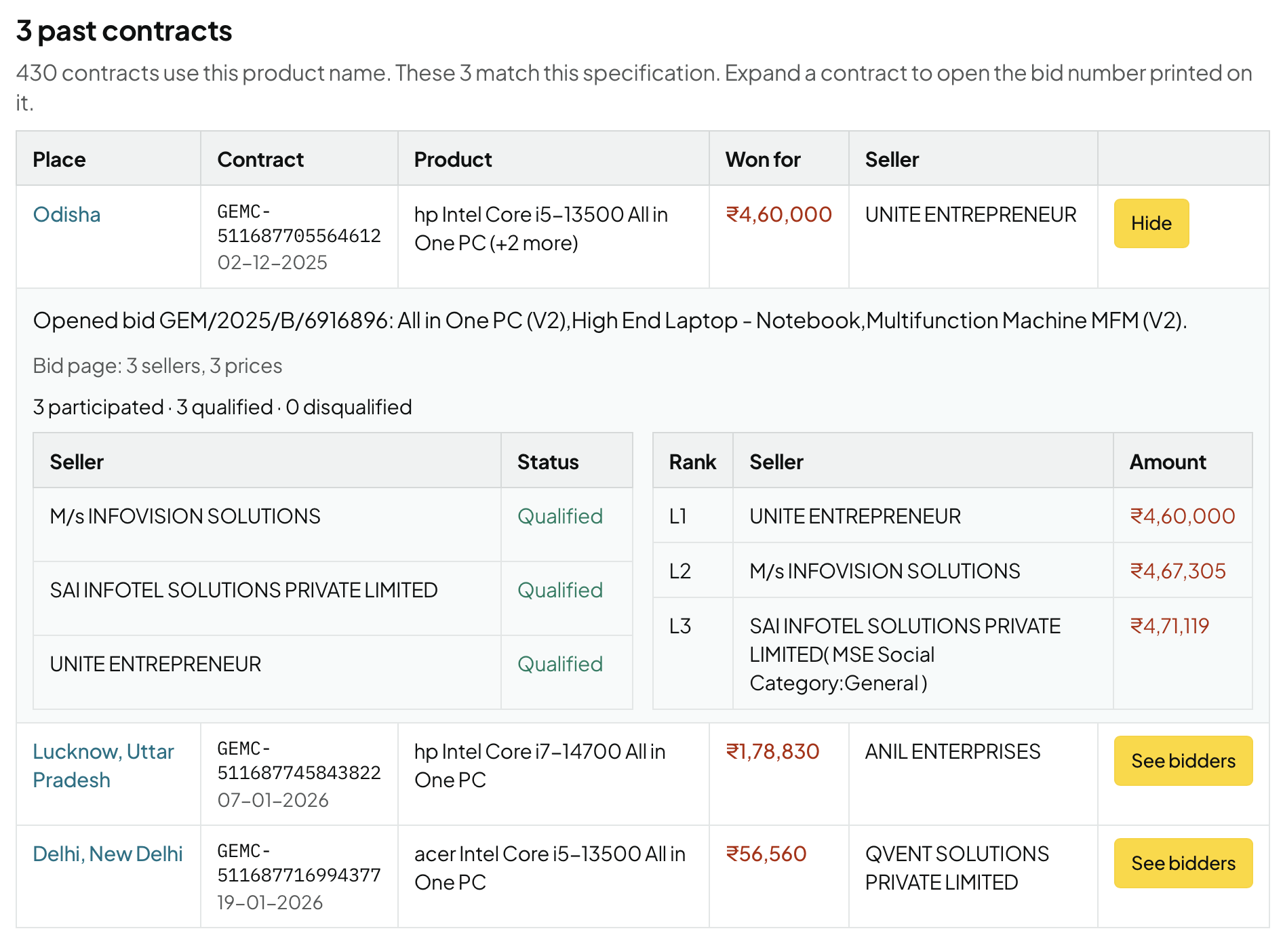Click the Product column header
Screen dimensions: 1283x952
(x=553, y=159)
